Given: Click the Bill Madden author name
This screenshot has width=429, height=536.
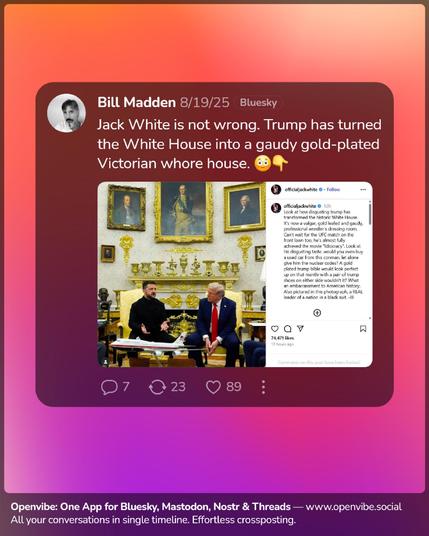Looking at the screenshot, I should [136, 102].
